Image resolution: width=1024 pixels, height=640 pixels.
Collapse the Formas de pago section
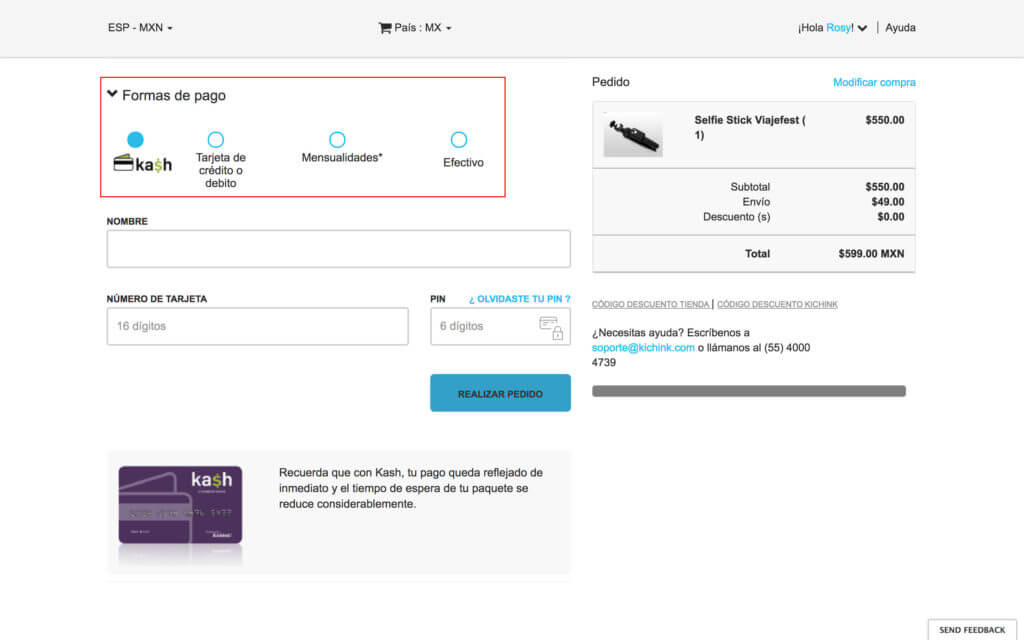tap(167, 95)
